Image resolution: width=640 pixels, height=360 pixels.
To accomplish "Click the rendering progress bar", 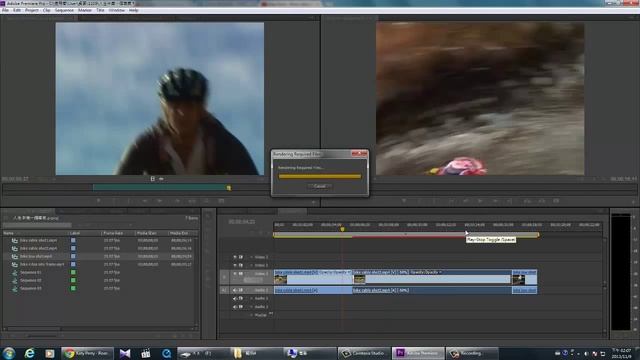I will coord(320,176).
